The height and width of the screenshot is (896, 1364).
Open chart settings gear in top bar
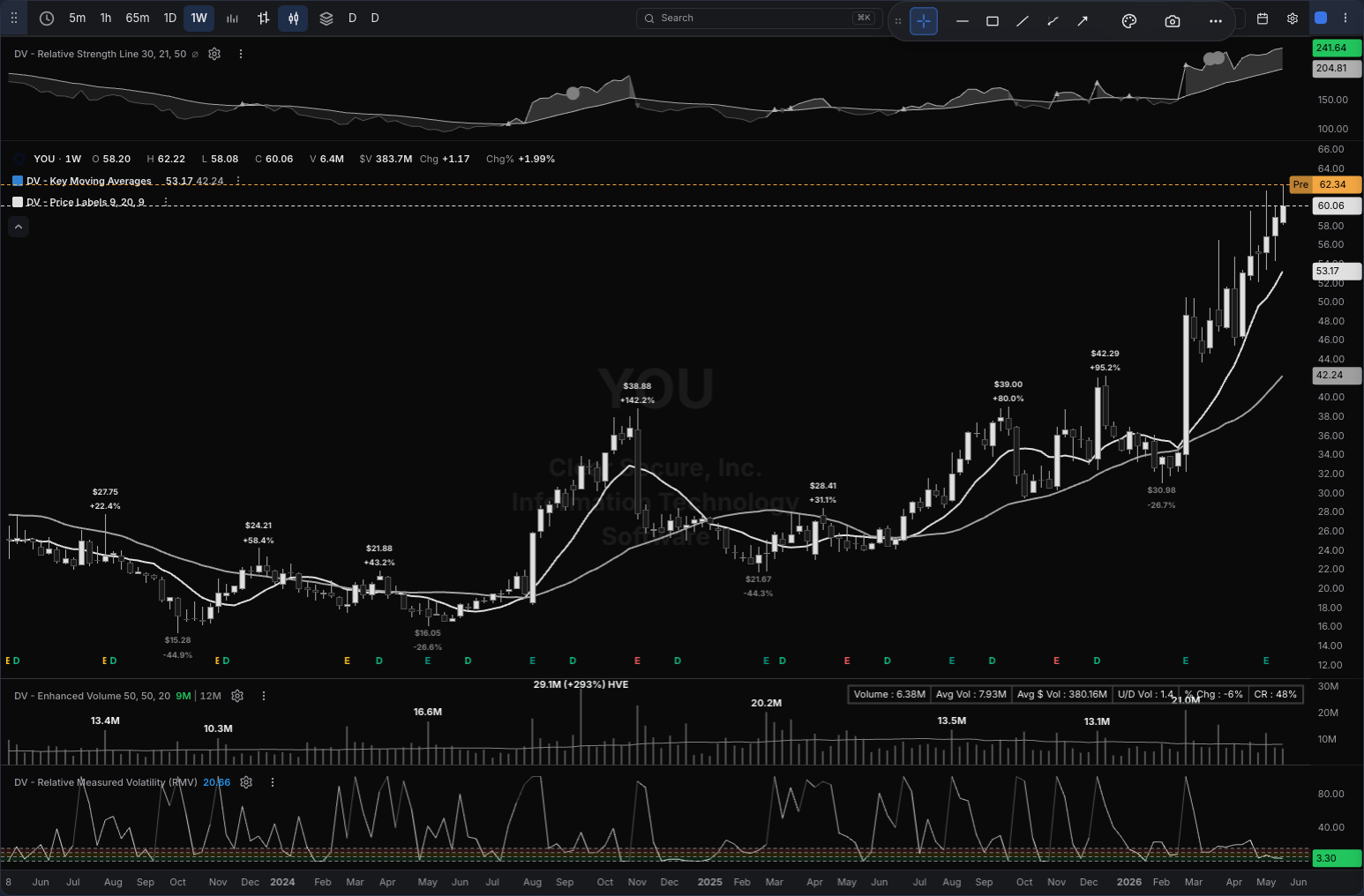(x=1293, y=18)
